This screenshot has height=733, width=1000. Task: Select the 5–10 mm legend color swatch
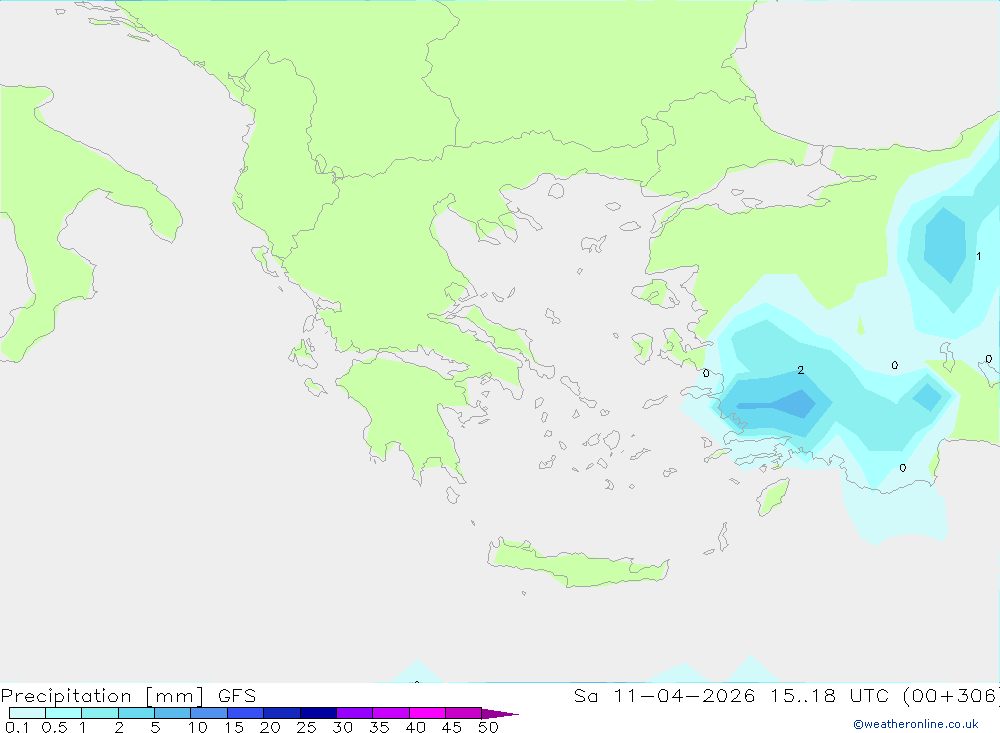173,713
